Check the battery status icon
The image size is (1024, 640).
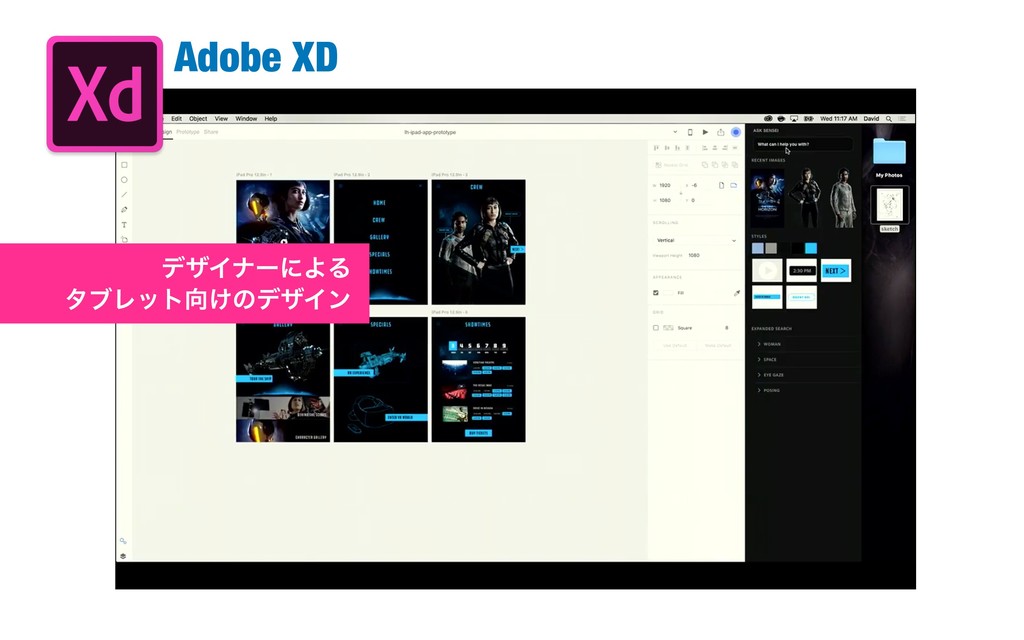click(x=808, y=119)
